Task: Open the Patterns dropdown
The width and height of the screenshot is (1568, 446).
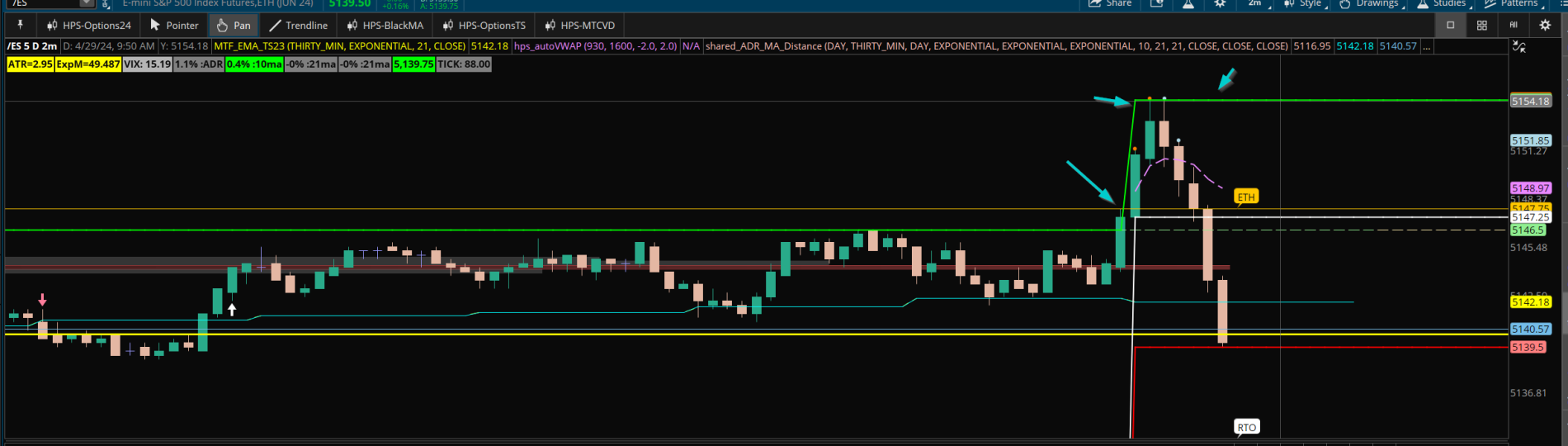Action: 1512,4
